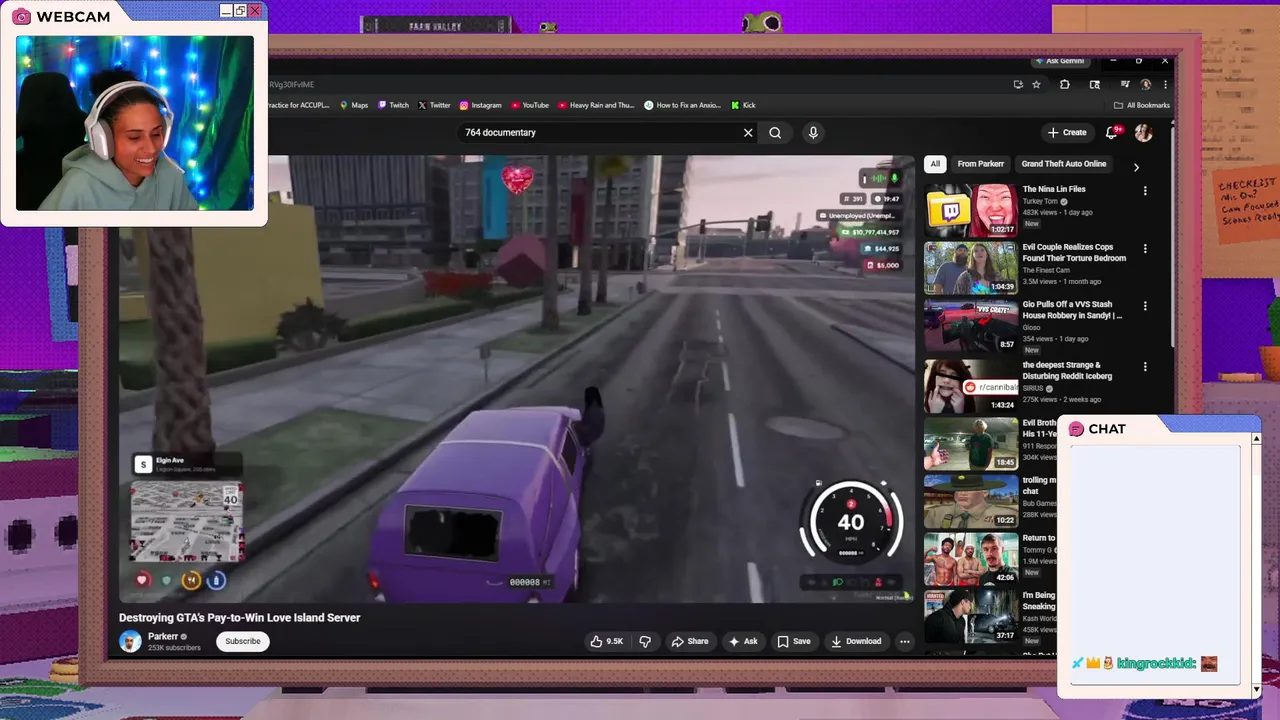
Task: Select the All filter chip
Action: click(935, 164)
